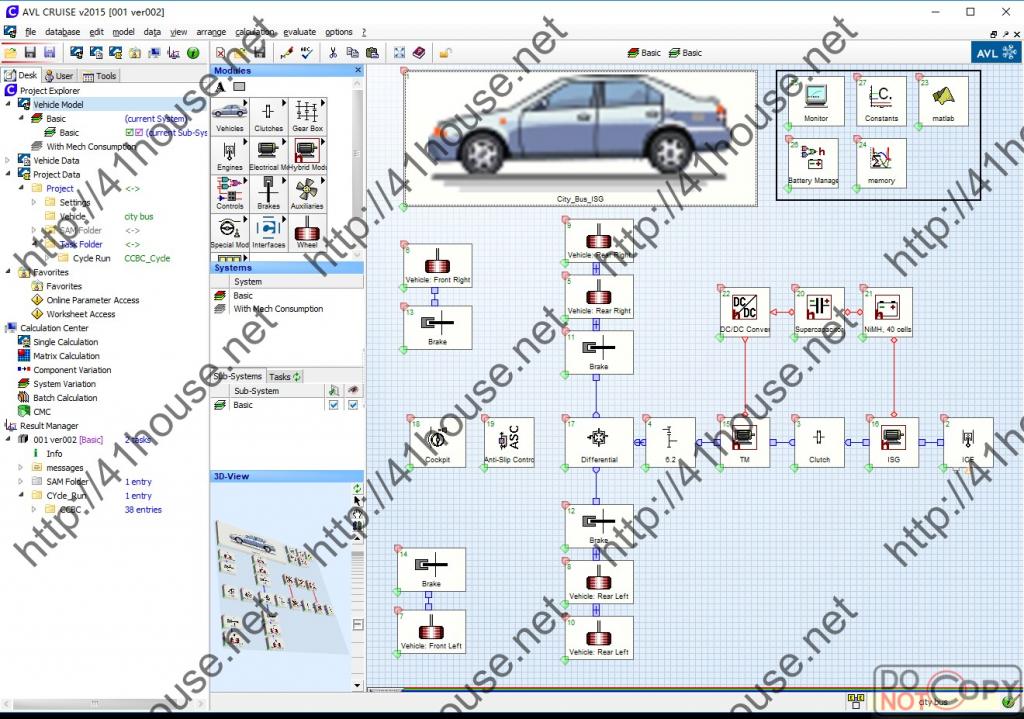Image resolution: width=1024 pixels, height=719 pixels.
Task: Select the DC/DC Converter component
Action: [x=744, y=312]
